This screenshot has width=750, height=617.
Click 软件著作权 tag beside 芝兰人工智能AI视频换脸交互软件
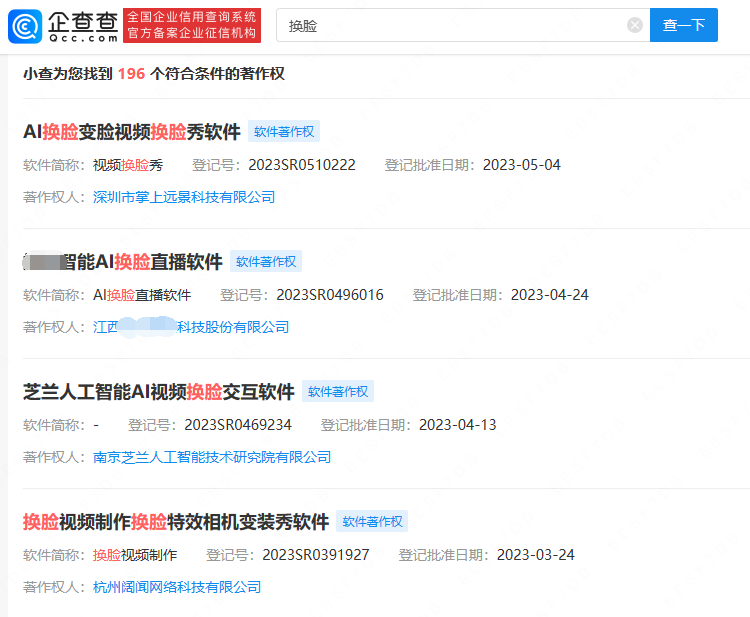[338, 392]
